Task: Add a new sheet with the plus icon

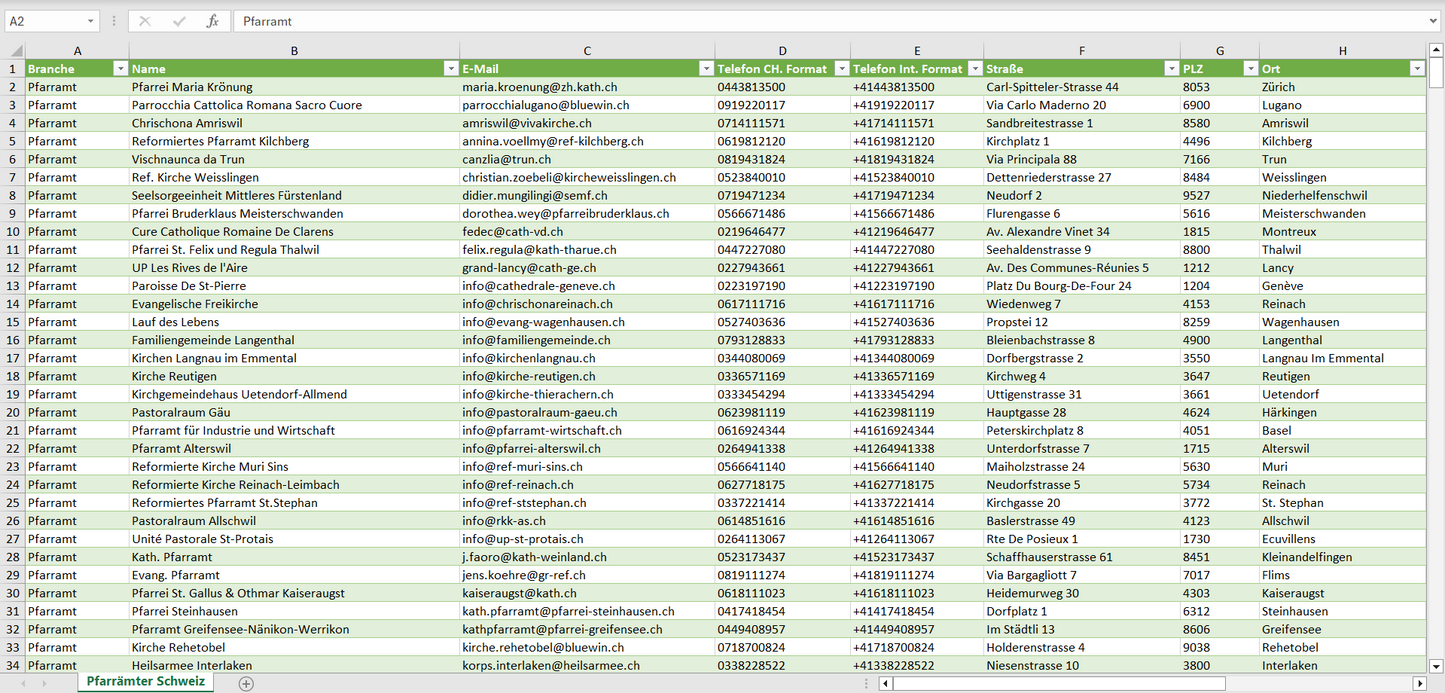Action: pyautogui.click(x=246, y=683)
